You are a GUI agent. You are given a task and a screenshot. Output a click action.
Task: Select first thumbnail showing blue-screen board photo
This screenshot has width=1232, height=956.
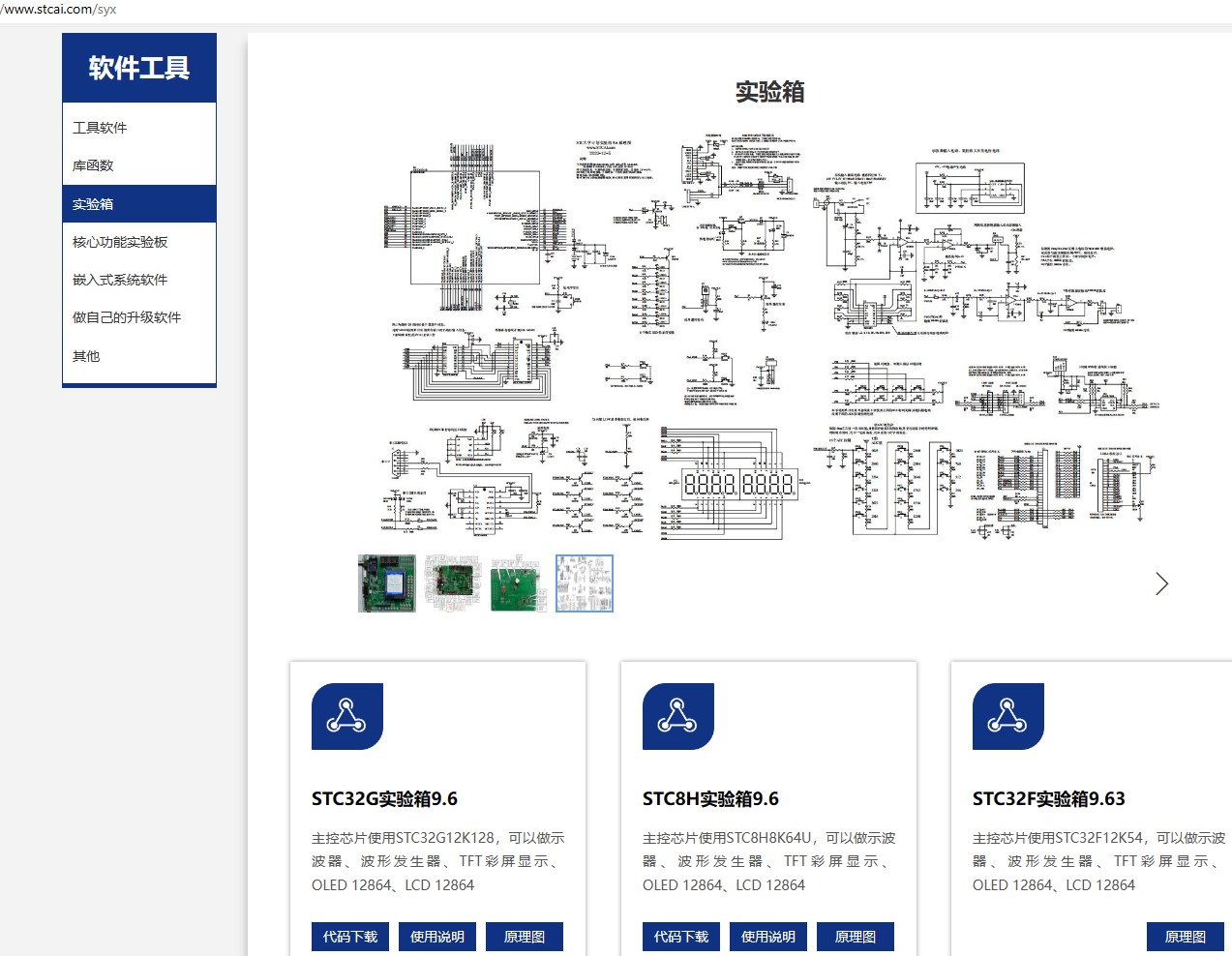pyautogui.click(x=386, y=583)
